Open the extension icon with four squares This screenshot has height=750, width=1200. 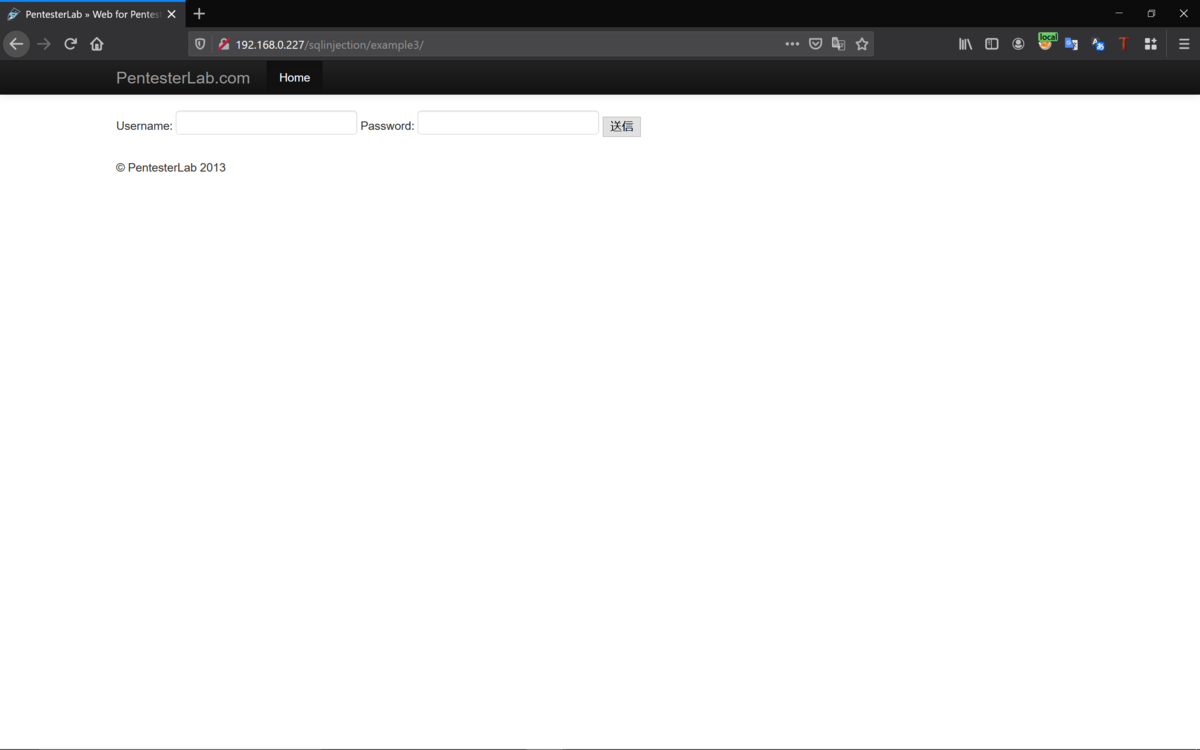click(x=1151, y=44)
